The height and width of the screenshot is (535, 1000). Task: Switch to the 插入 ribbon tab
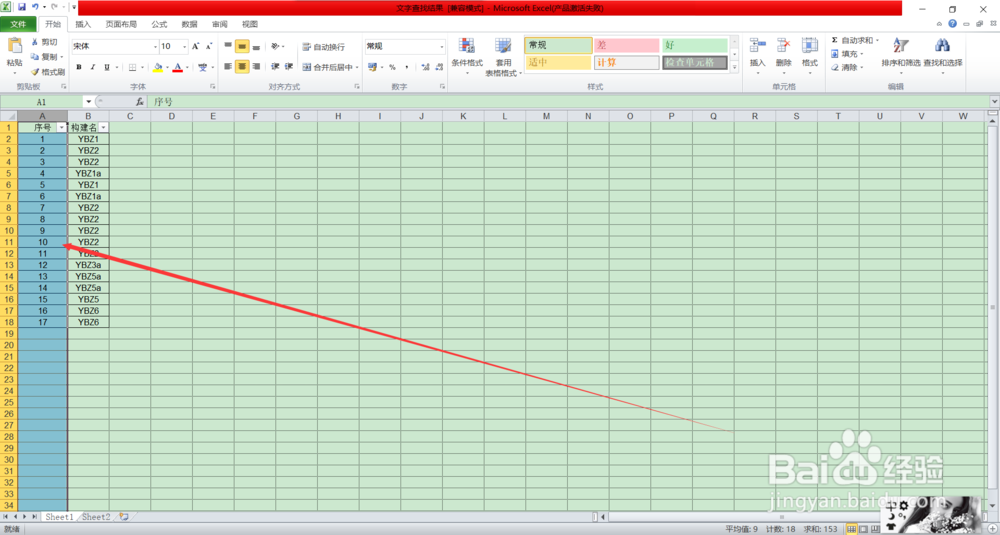tap(83, 24)
